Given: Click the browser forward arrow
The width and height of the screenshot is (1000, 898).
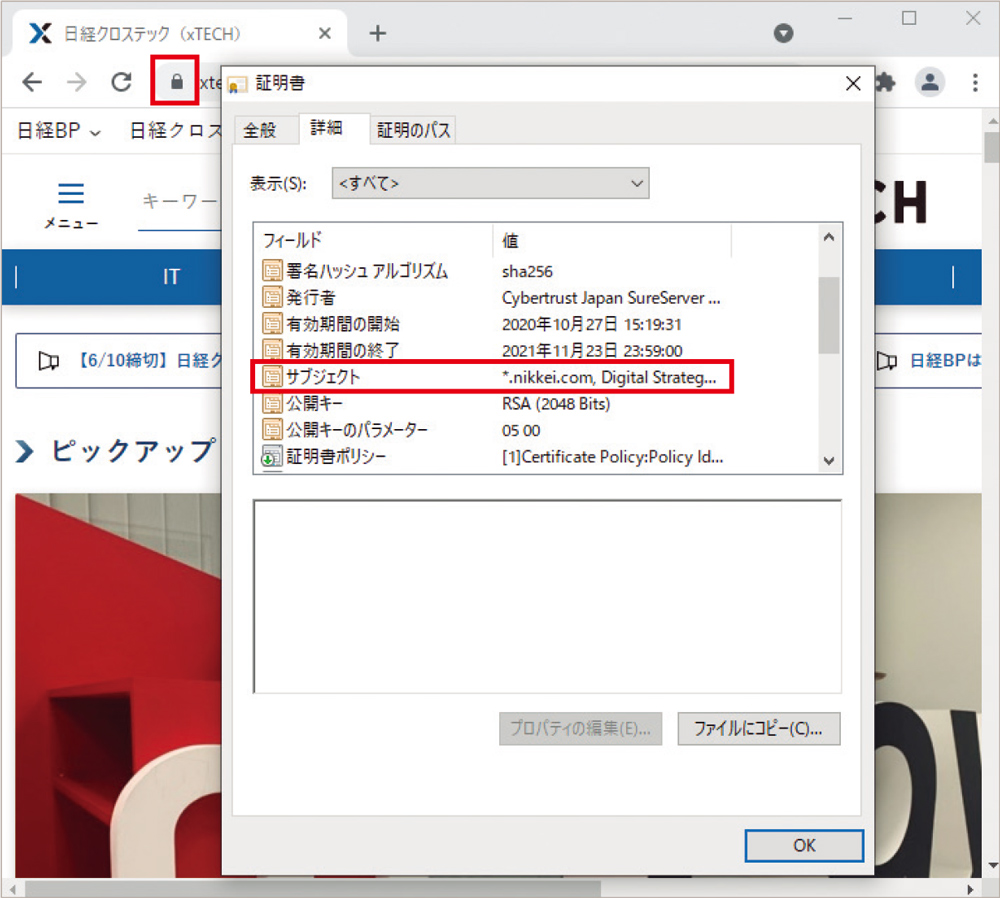Looking at the screenshot, I should pos(77,82).
